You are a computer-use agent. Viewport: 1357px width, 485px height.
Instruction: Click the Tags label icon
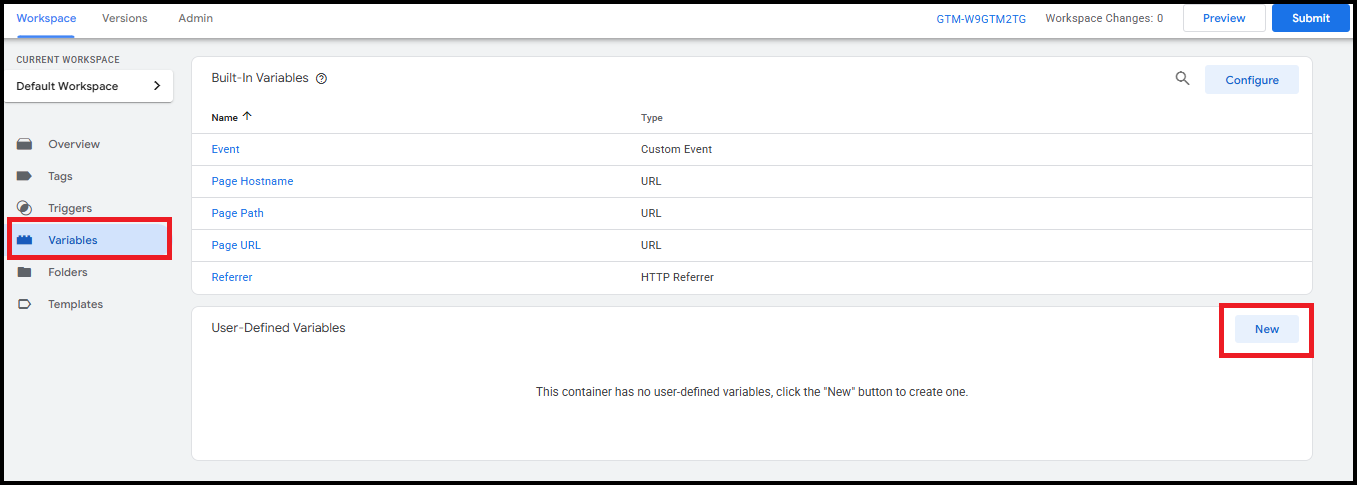(25, 176)
